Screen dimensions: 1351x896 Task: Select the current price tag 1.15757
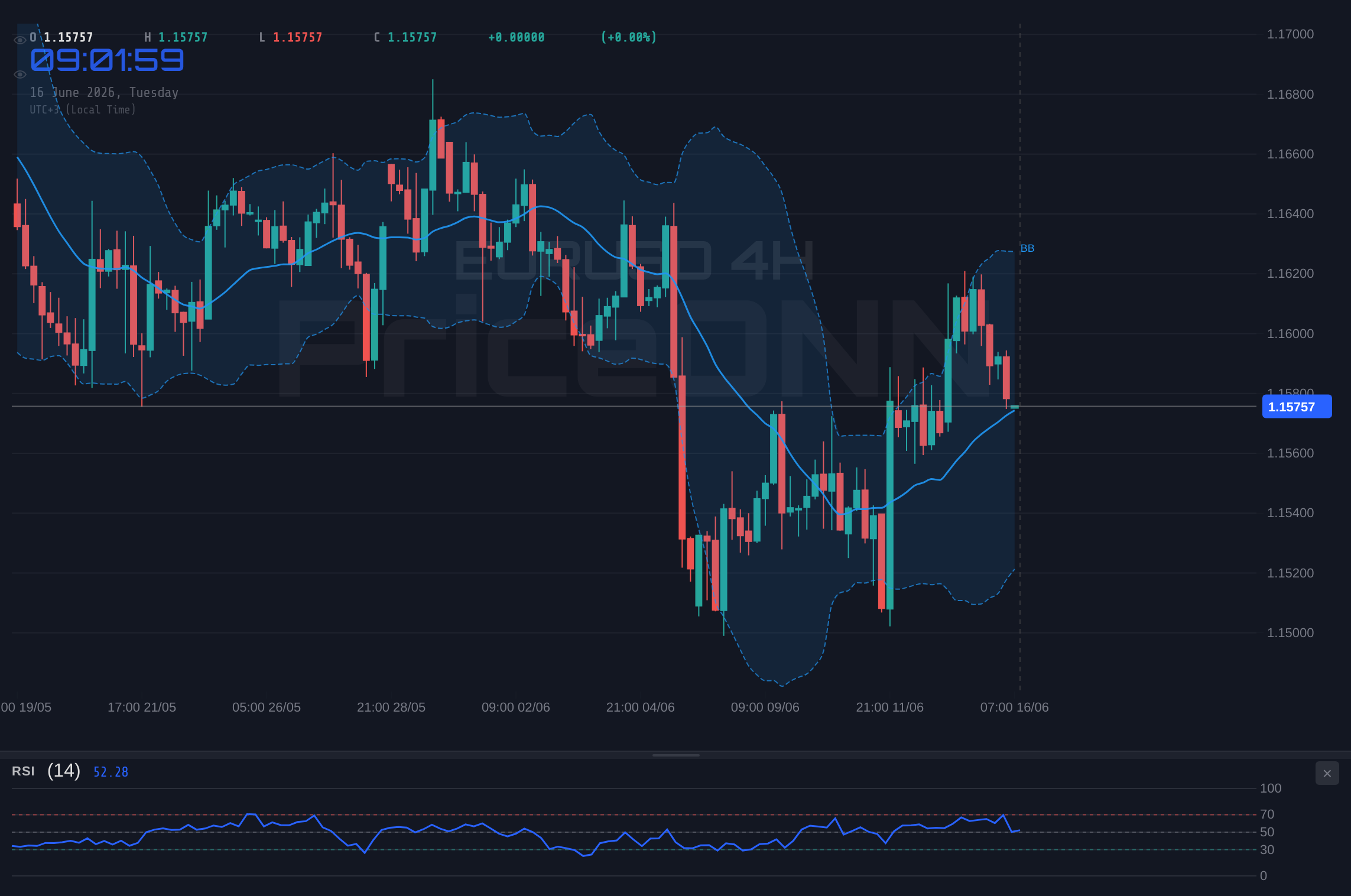pos(1297,407)
